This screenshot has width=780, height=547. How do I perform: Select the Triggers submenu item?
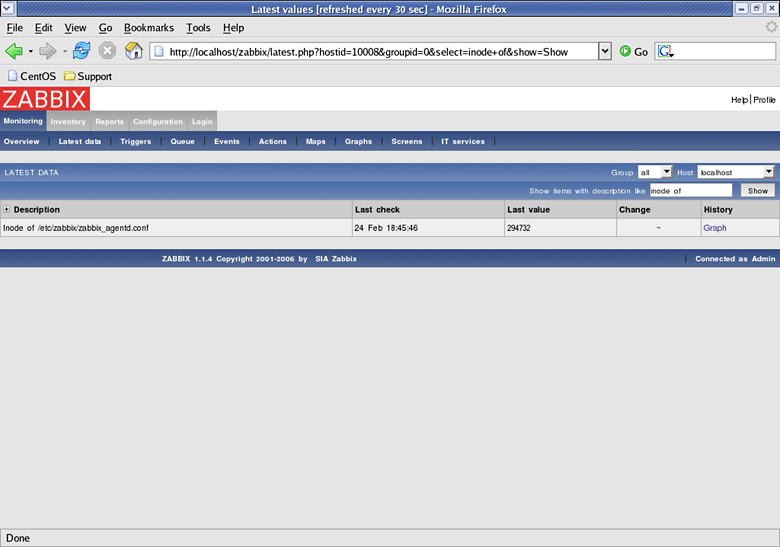click(135, 142)
